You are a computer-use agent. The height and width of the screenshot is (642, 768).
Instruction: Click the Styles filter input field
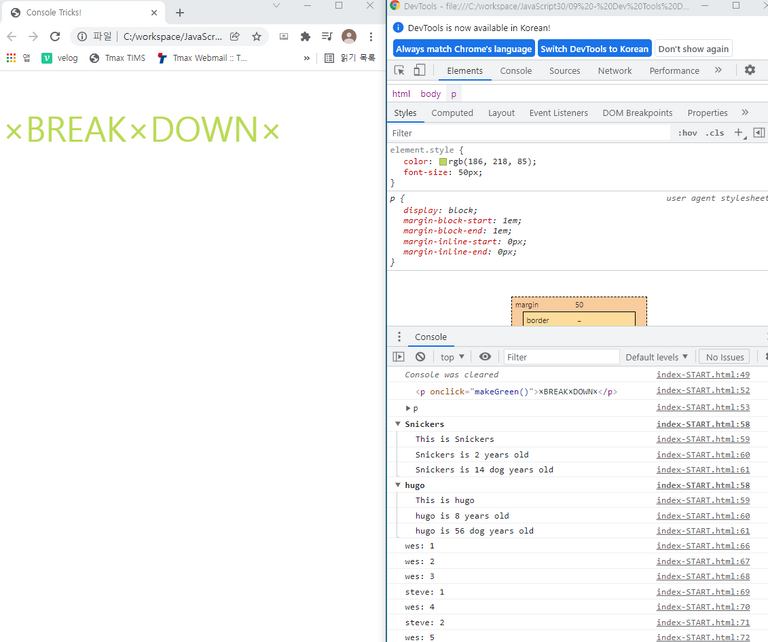tap(529, 133)
